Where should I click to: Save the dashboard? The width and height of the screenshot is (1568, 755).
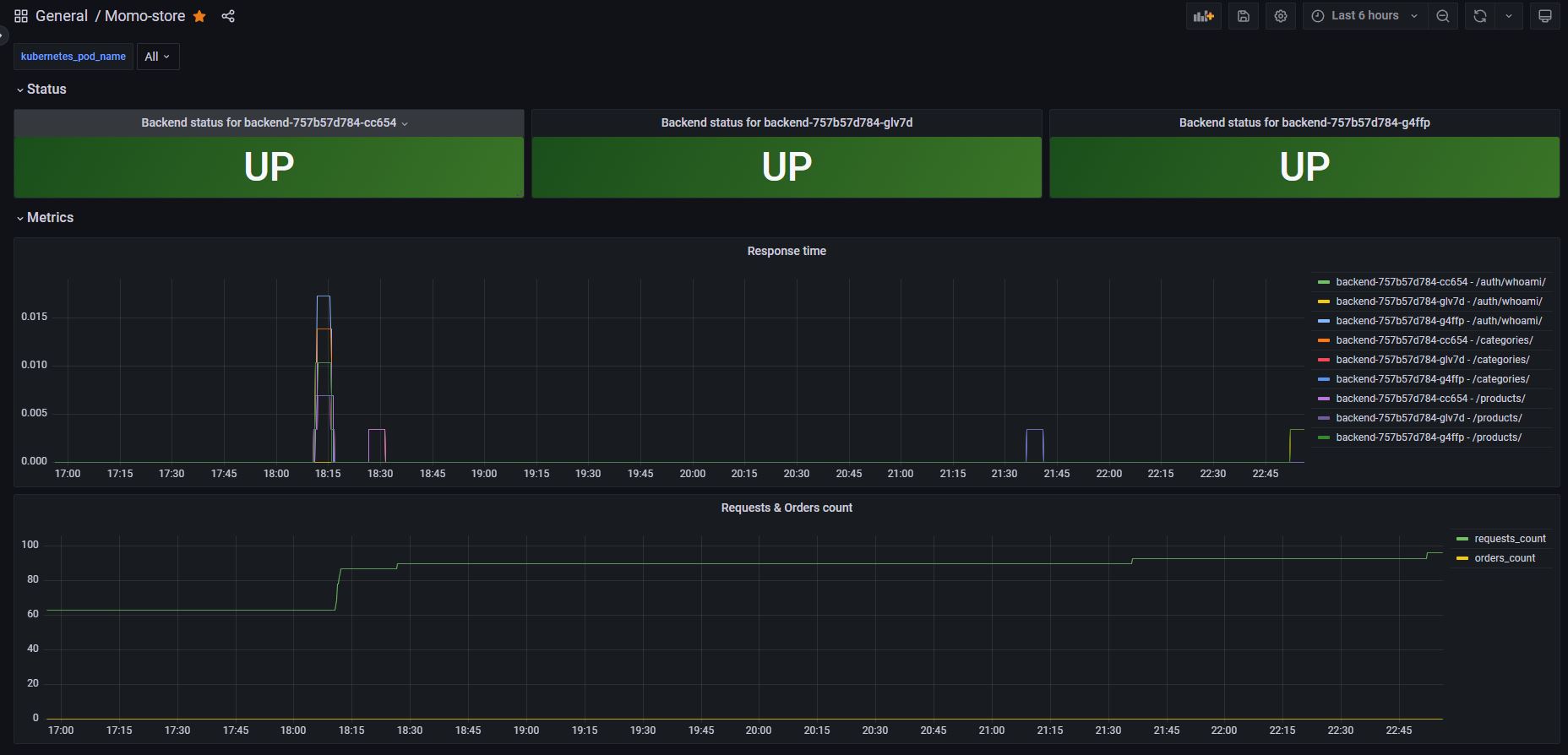pyautogui.click(x=1244, y=16)
